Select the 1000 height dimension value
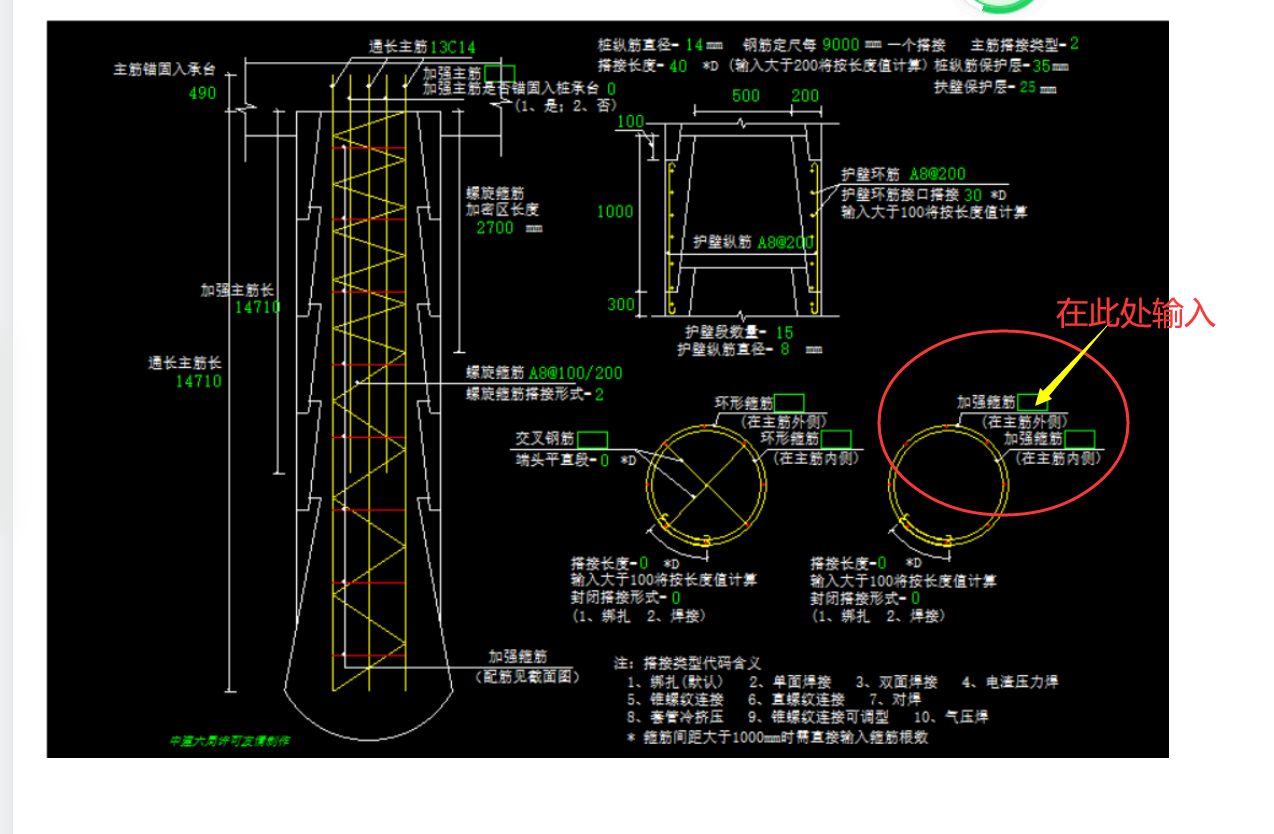 pyautogui.click(x=615, y=212)
